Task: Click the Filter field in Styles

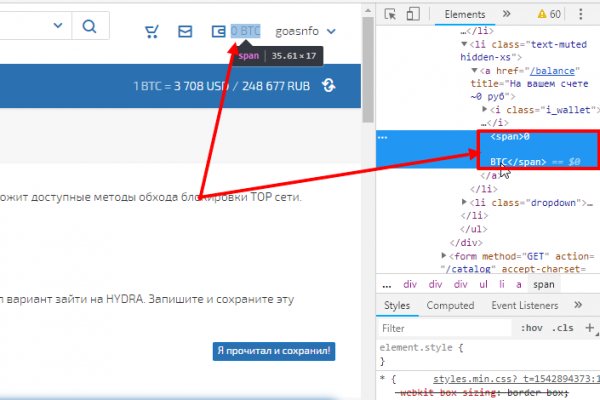Action: click(440, 328)
